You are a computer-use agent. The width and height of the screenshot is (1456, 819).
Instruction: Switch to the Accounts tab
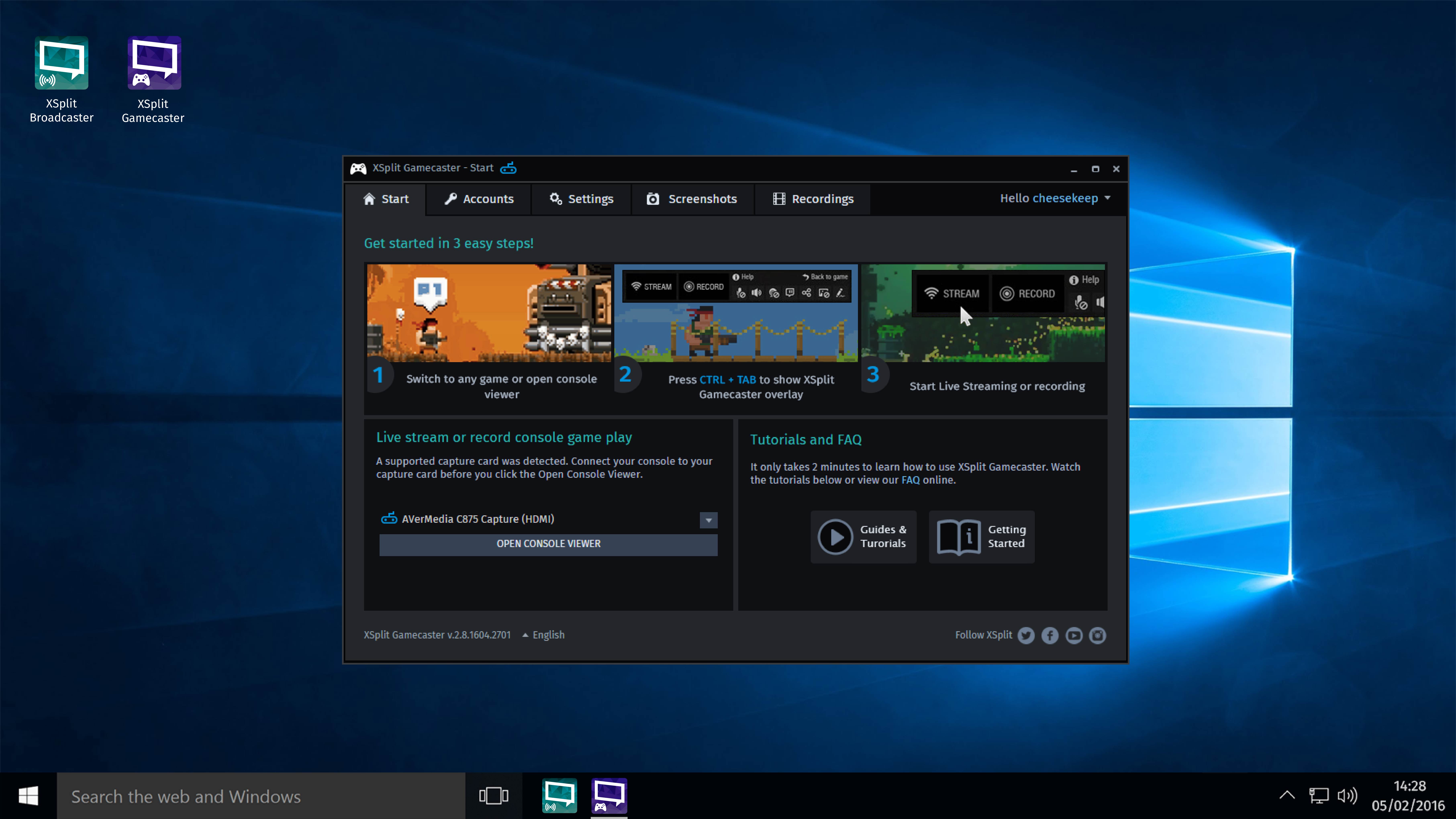479,199
